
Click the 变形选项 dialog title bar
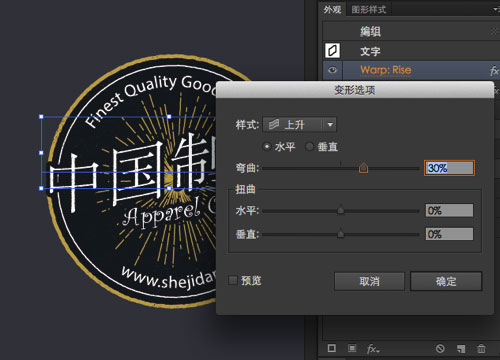355,90
